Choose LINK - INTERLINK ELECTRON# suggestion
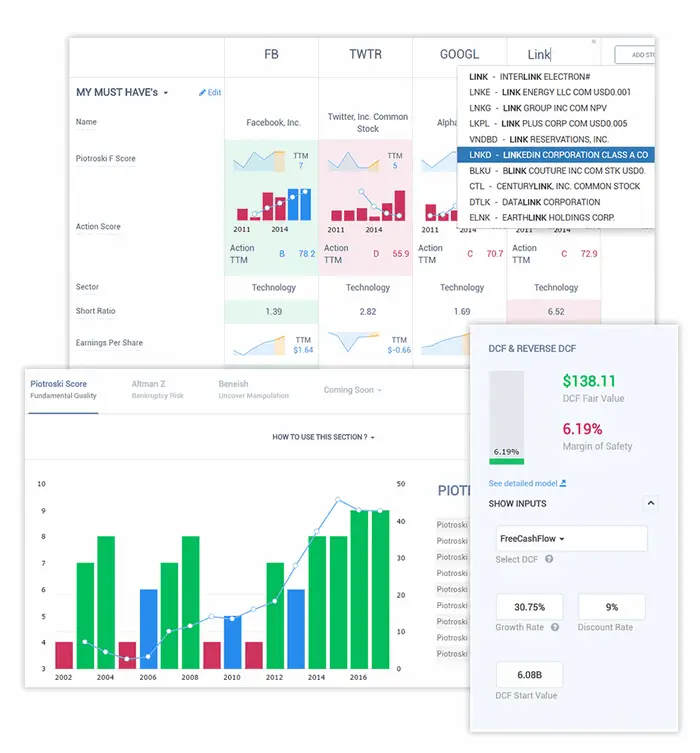Image resolution: width=700 pixels, height=753 pixels. tap(555, 77)
